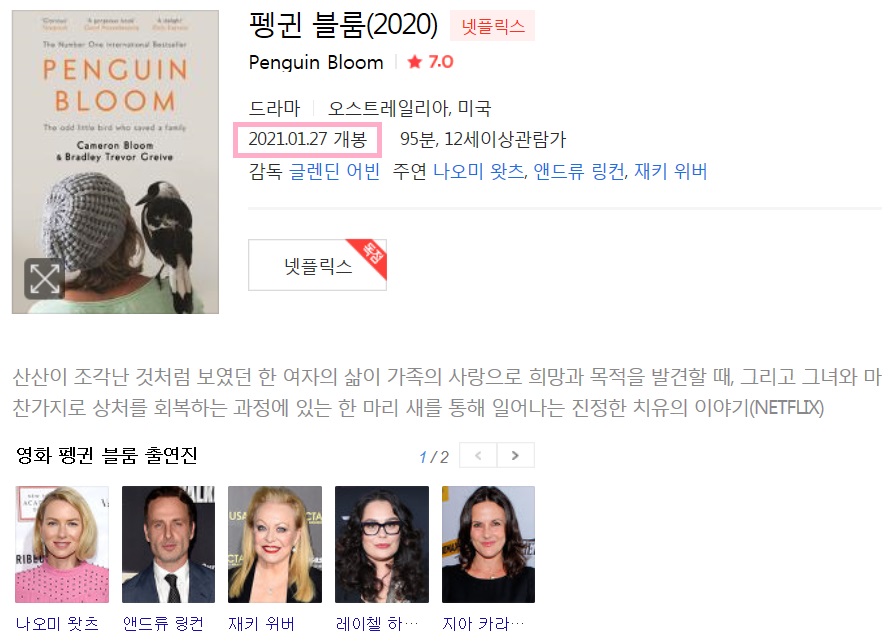Click the red star rating icon
Viewport: 892px width, 644px height.
click(415, 61)
